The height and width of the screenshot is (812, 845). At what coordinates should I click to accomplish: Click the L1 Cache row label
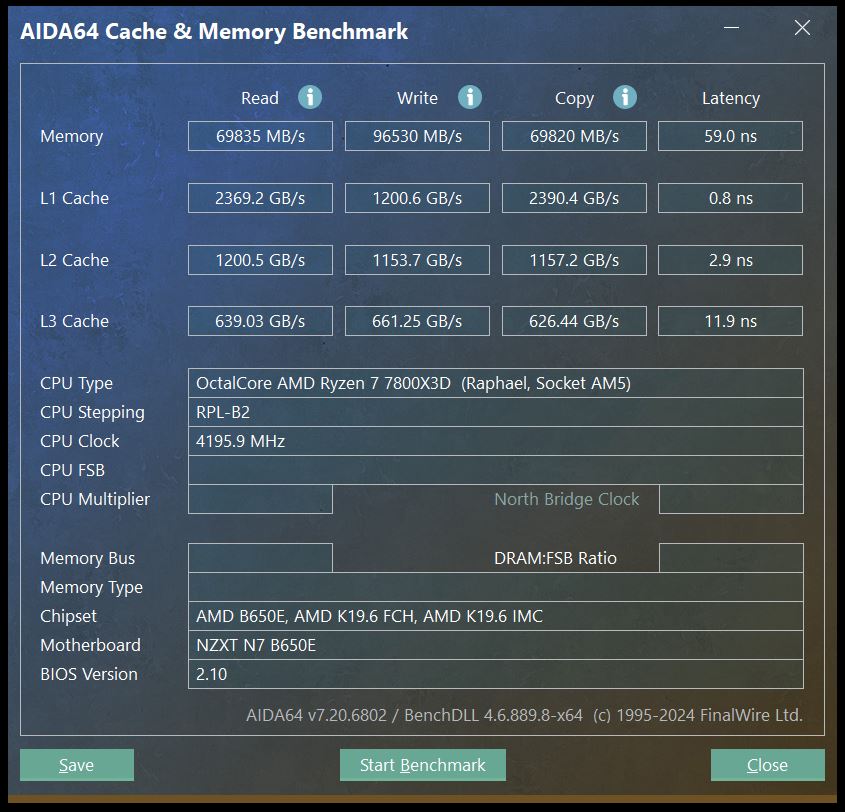74,198
